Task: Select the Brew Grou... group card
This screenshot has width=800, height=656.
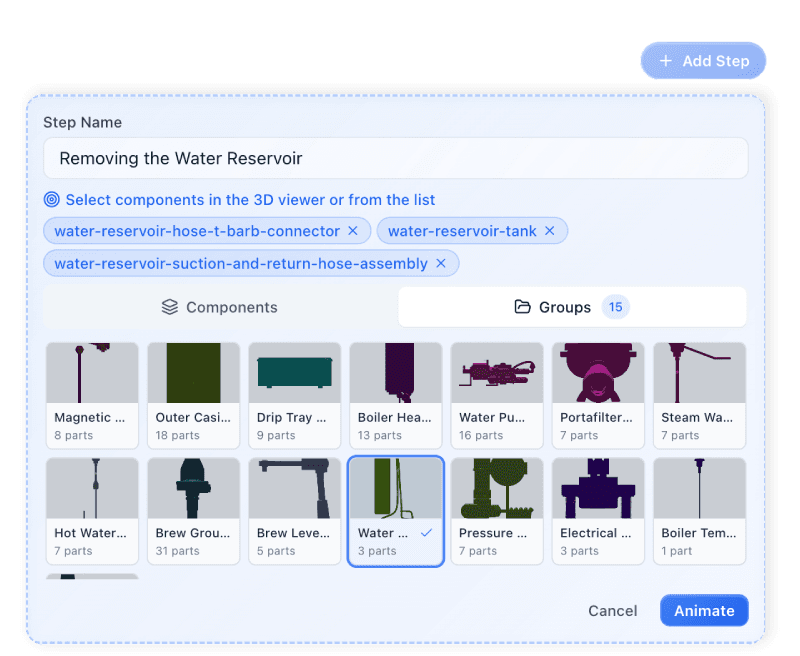Action: [193, 511]
